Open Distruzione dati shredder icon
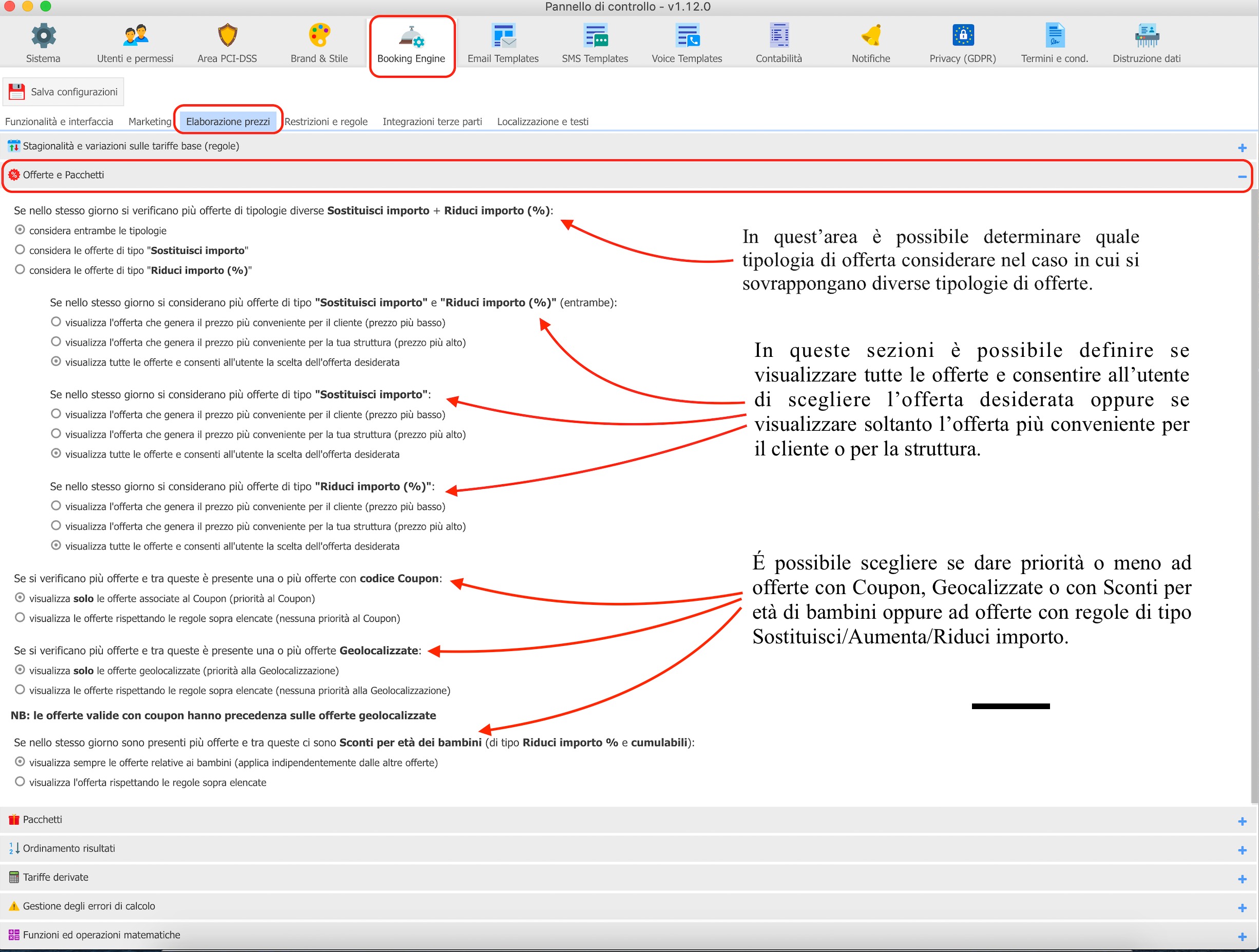The image size is (1259, 952). 1147,36
